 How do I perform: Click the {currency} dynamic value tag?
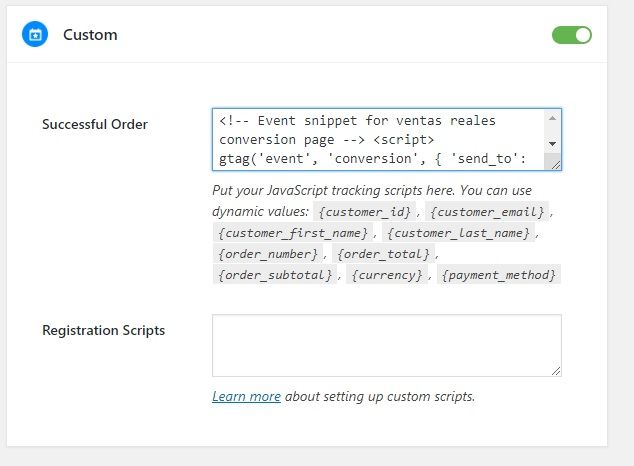point(387,275)
